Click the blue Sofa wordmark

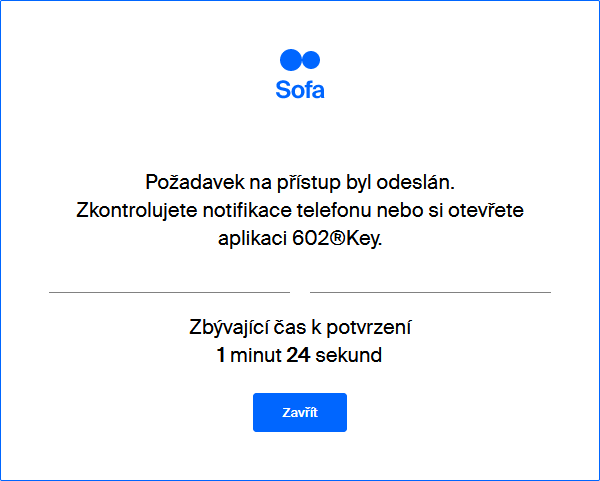pos(300,90)
